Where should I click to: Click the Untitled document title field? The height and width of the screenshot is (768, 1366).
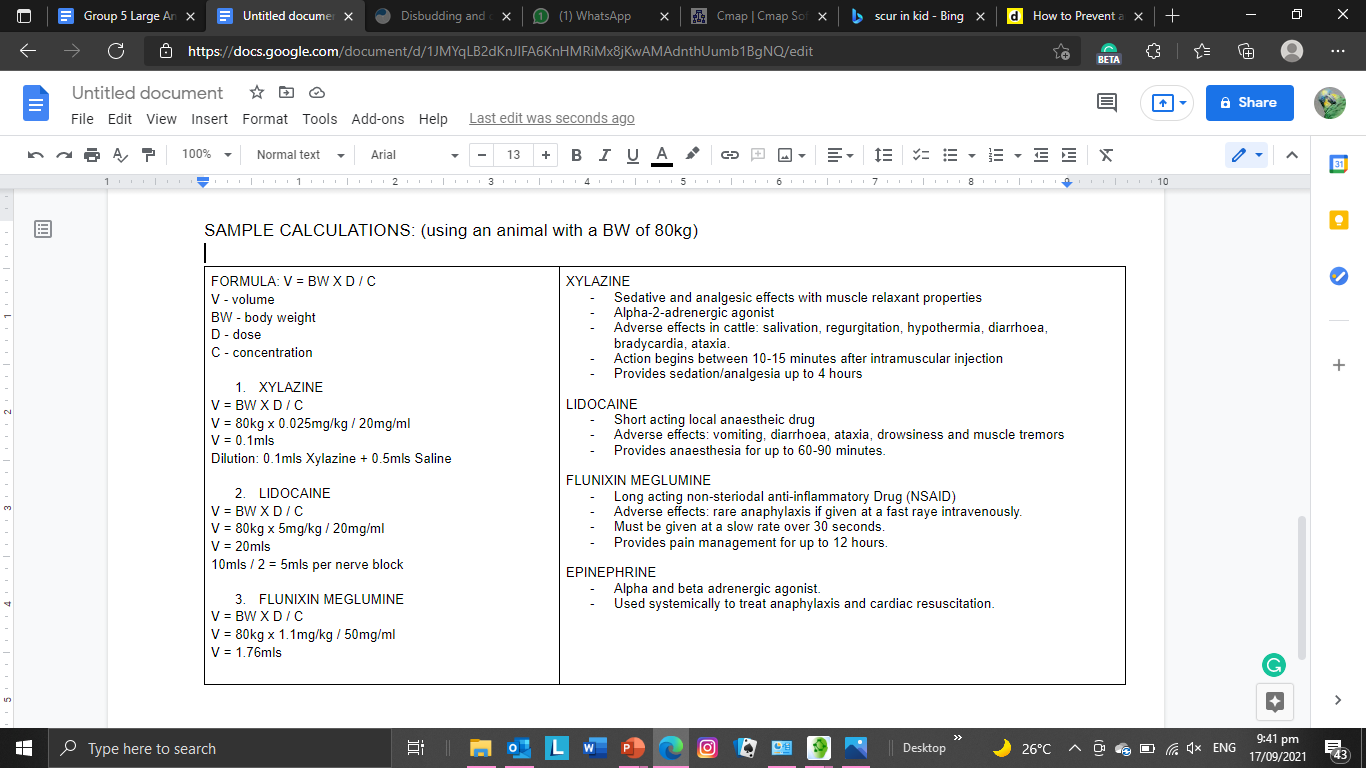coord(148,93)
